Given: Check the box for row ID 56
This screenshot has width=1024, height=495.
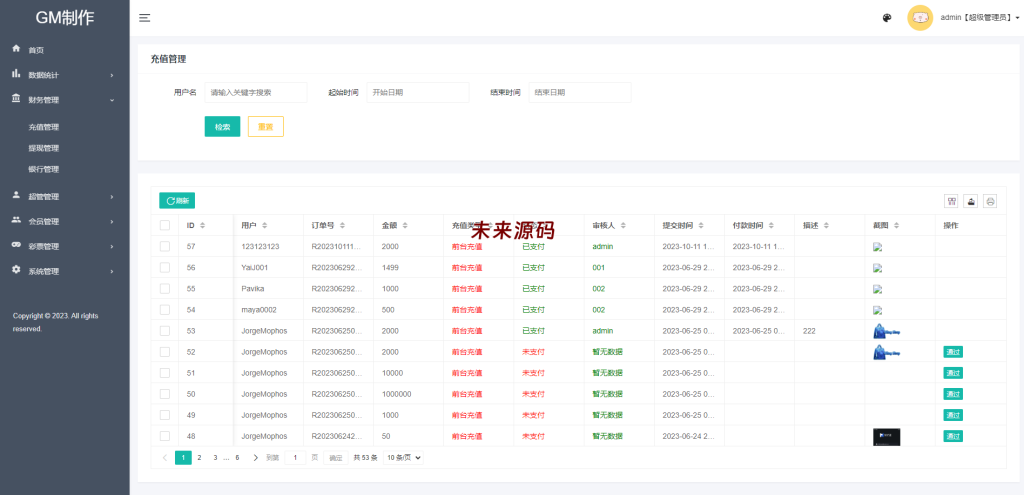Looking at the screenshot, I should coord(165,267).
